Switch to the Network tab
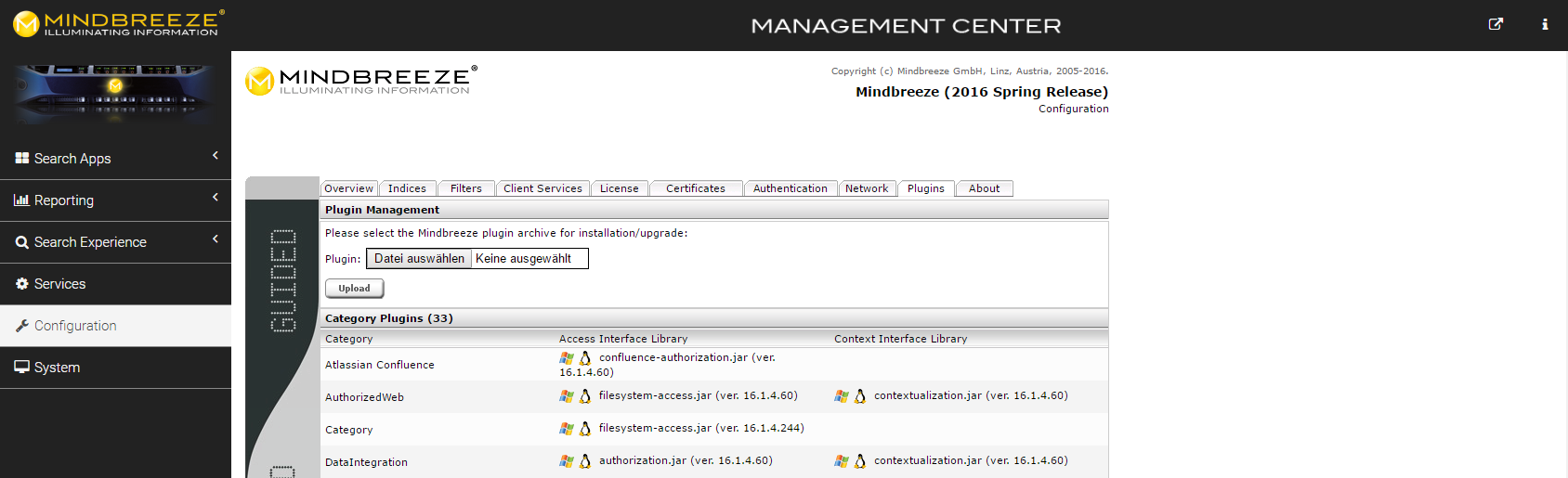 pos(867,188)
